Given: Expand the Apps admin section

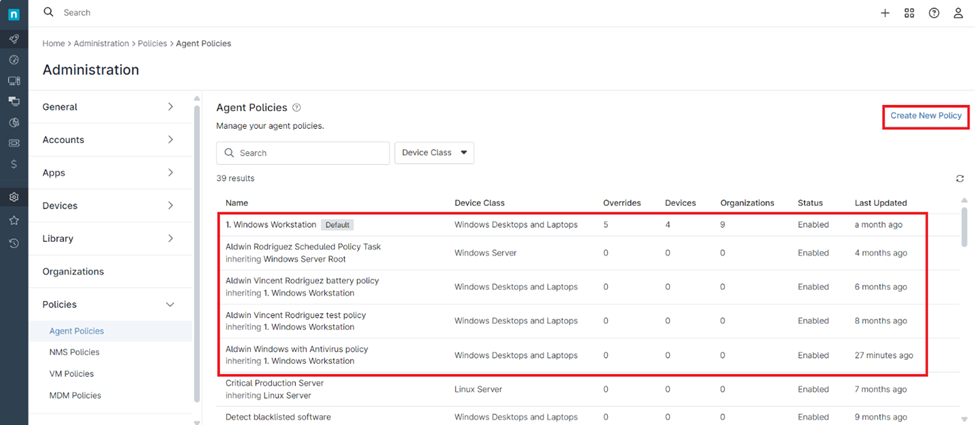Looking at the screenshot, I should point(109,173).
